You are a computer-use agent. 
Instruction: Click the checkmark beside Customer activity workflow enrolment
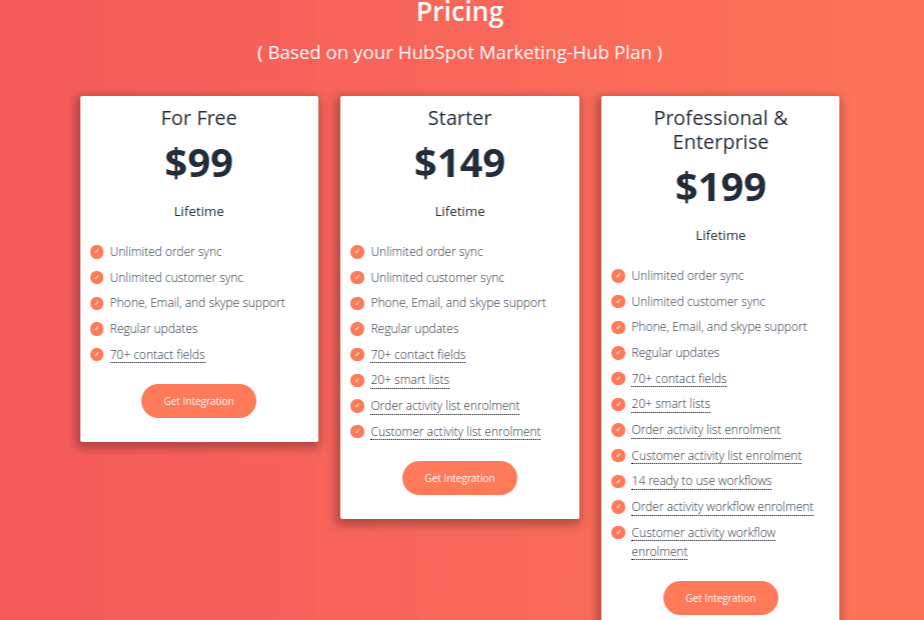(x=618, y=533)
